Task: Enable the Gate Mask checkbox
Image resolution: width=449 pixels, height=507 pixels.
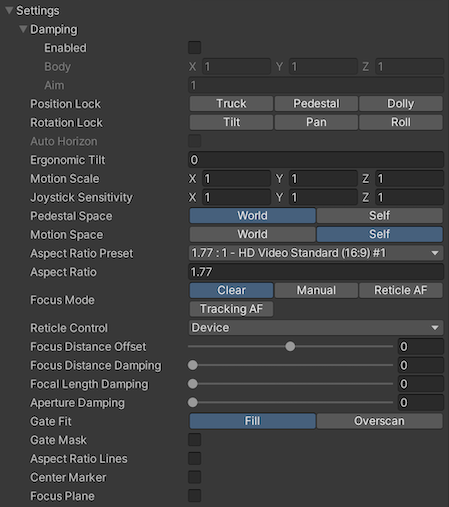Action: 195,440
